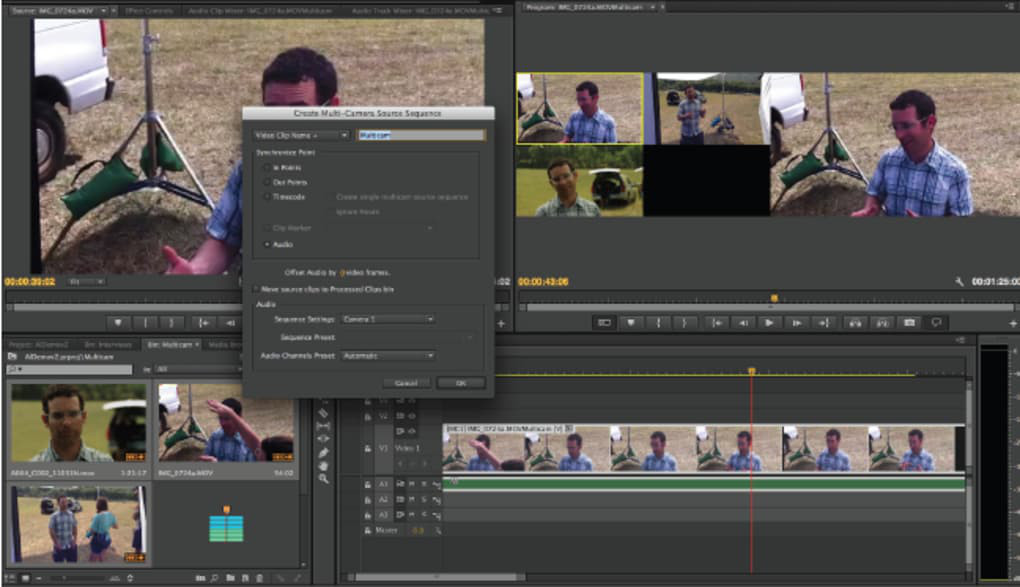Cancel the Create Multi-Camera Source Sequence dialog
This screenshot has width=1020, height=587.
tap(406, 383)
